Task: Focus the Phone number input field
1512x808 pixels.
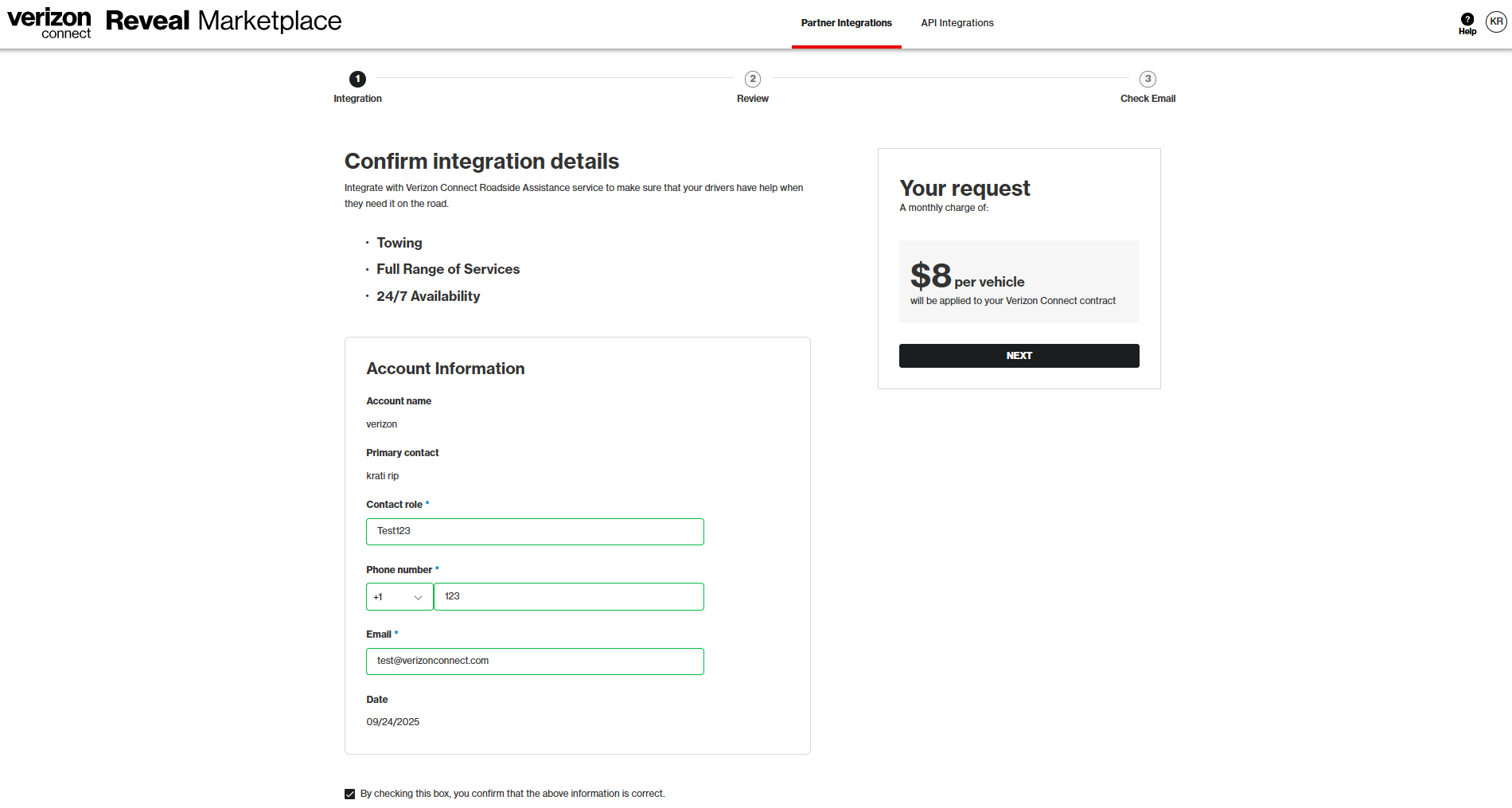Action: (569, 597)
